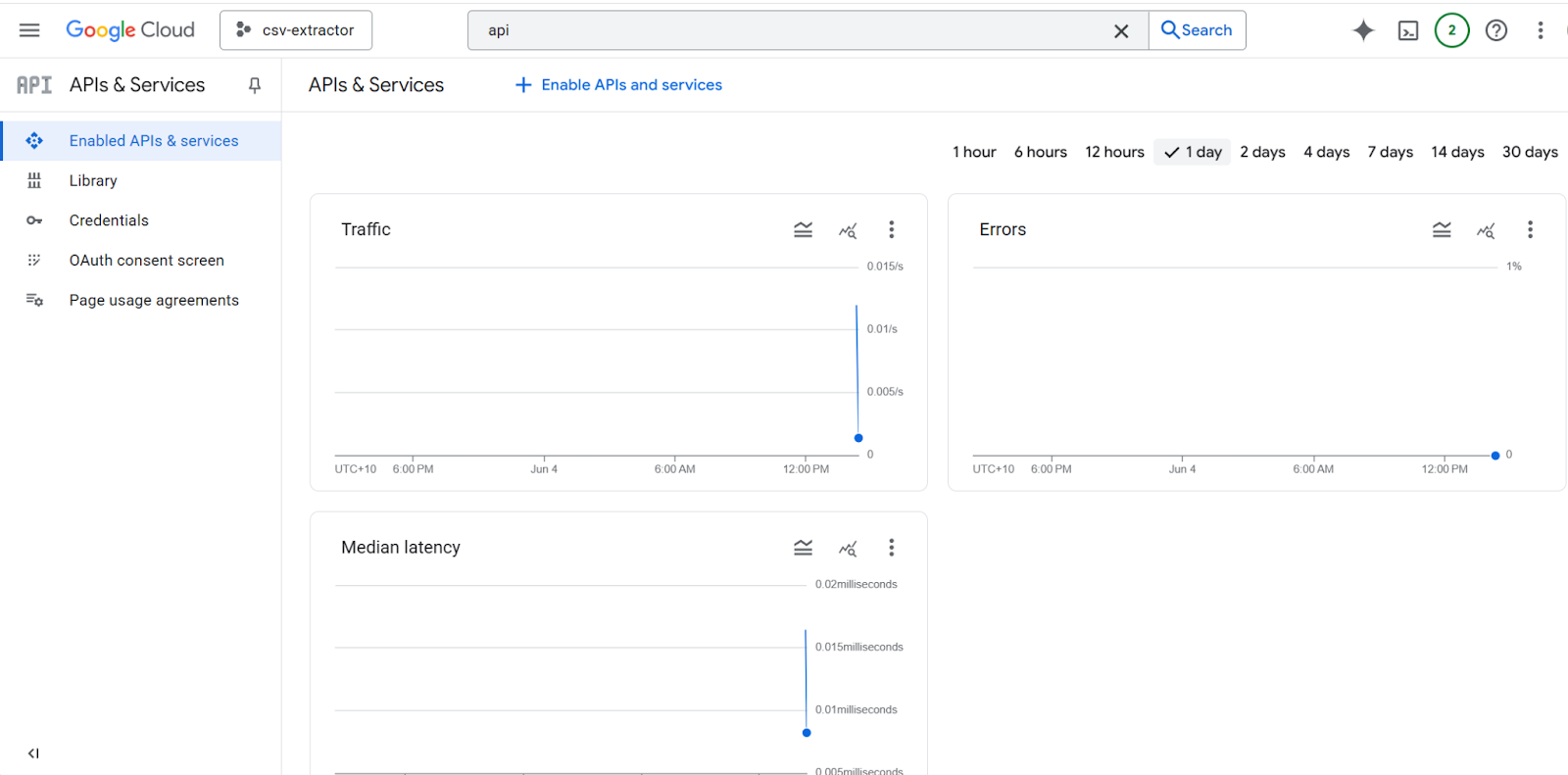Image resolution: width=1568 pixels, height=775 pixels.
Task: Click Enable APIs and services link
Action: (x=618, y=85)
